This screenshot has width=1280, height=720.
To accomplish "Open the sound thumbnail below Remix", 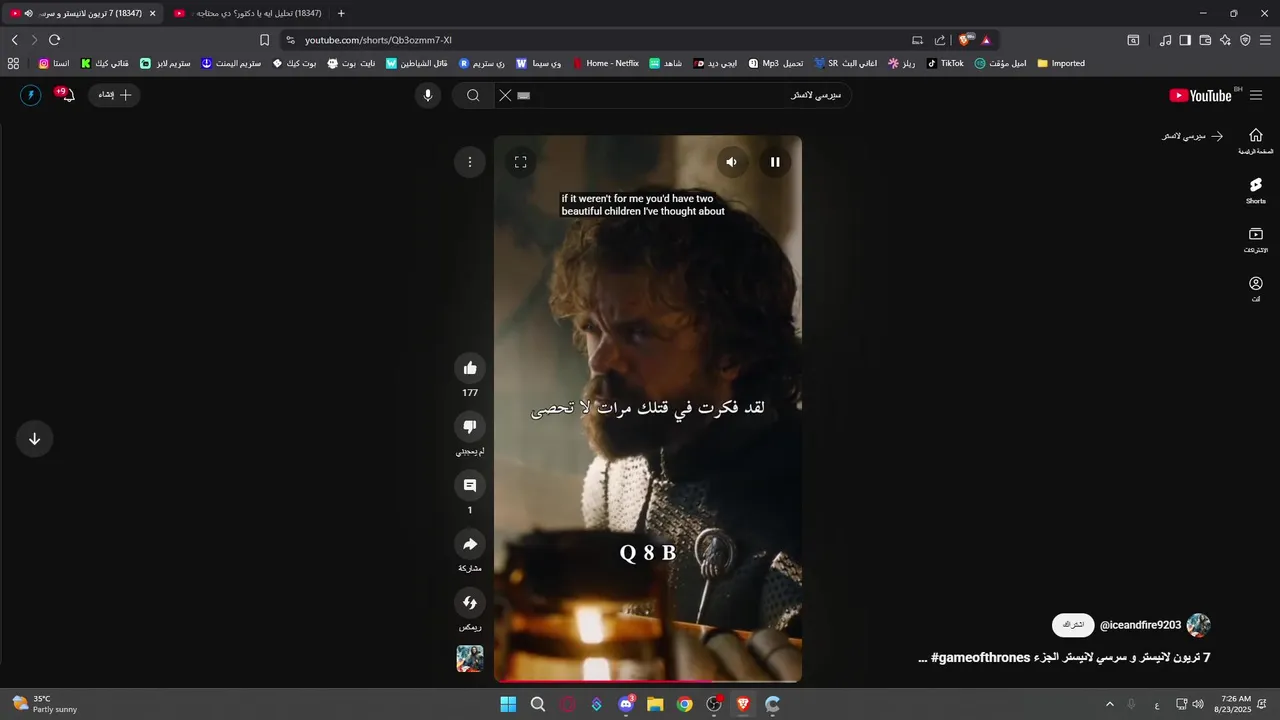I will click(470, 658).
